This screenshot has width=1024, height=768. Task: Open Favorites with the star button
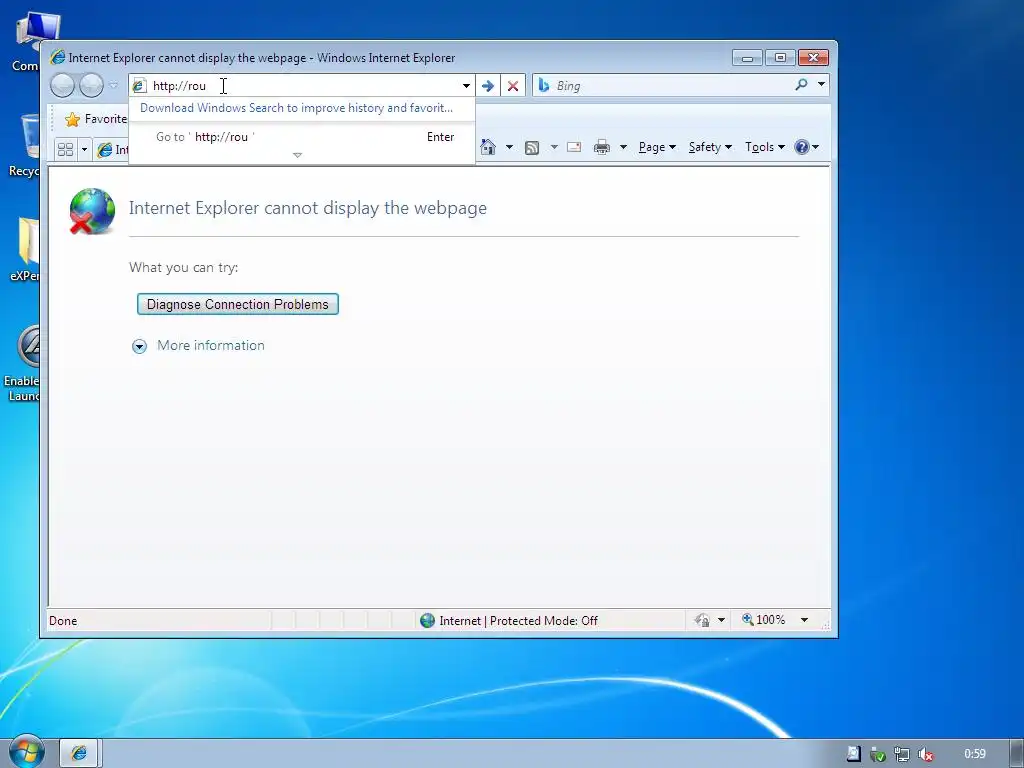click(96, 119)
